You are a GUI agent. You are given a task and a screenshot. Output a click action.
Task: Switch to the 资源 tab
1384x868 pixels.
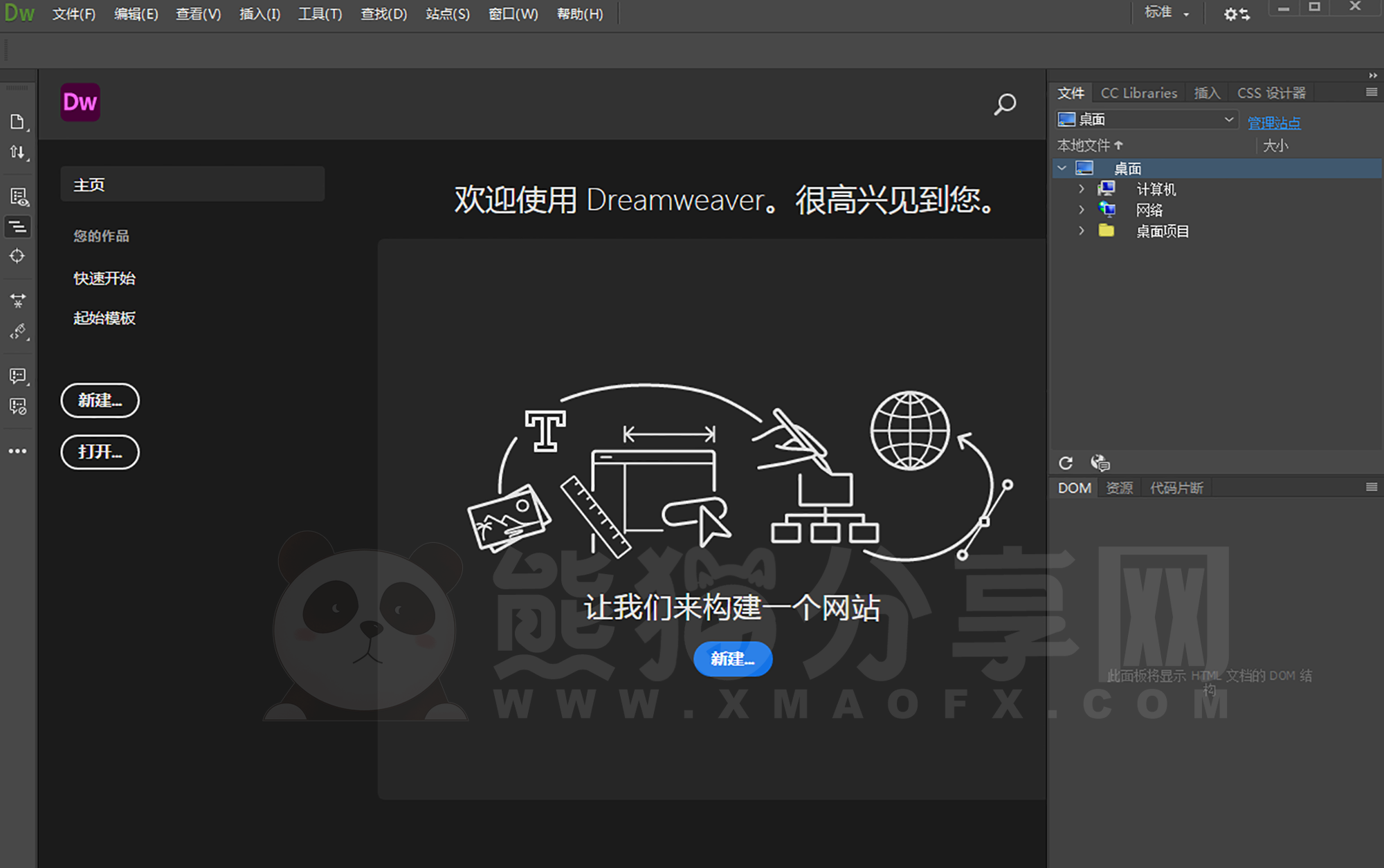click(1119, 488)
